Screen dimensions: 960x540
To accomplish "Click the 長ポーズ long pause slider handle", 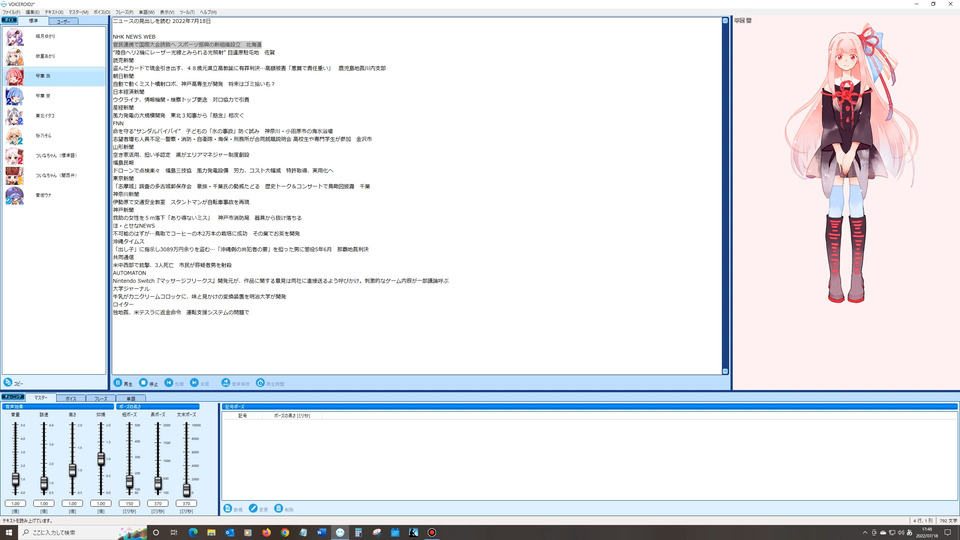I will click(x=158, y=484).
